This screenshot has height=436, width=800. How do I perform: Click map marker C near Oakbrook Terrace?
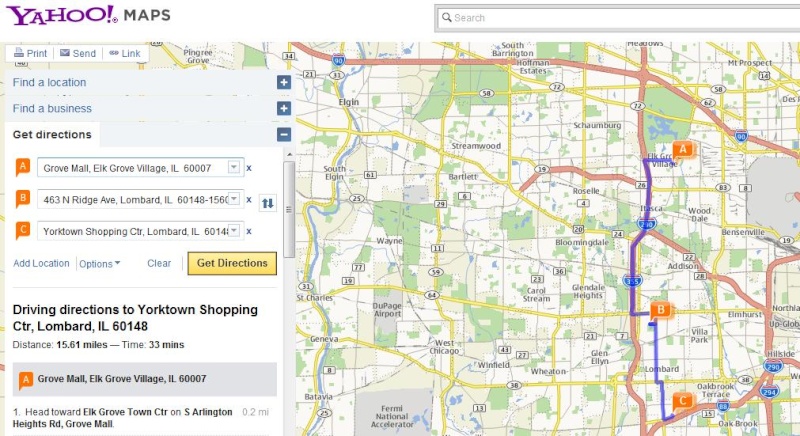click(682, 400)
